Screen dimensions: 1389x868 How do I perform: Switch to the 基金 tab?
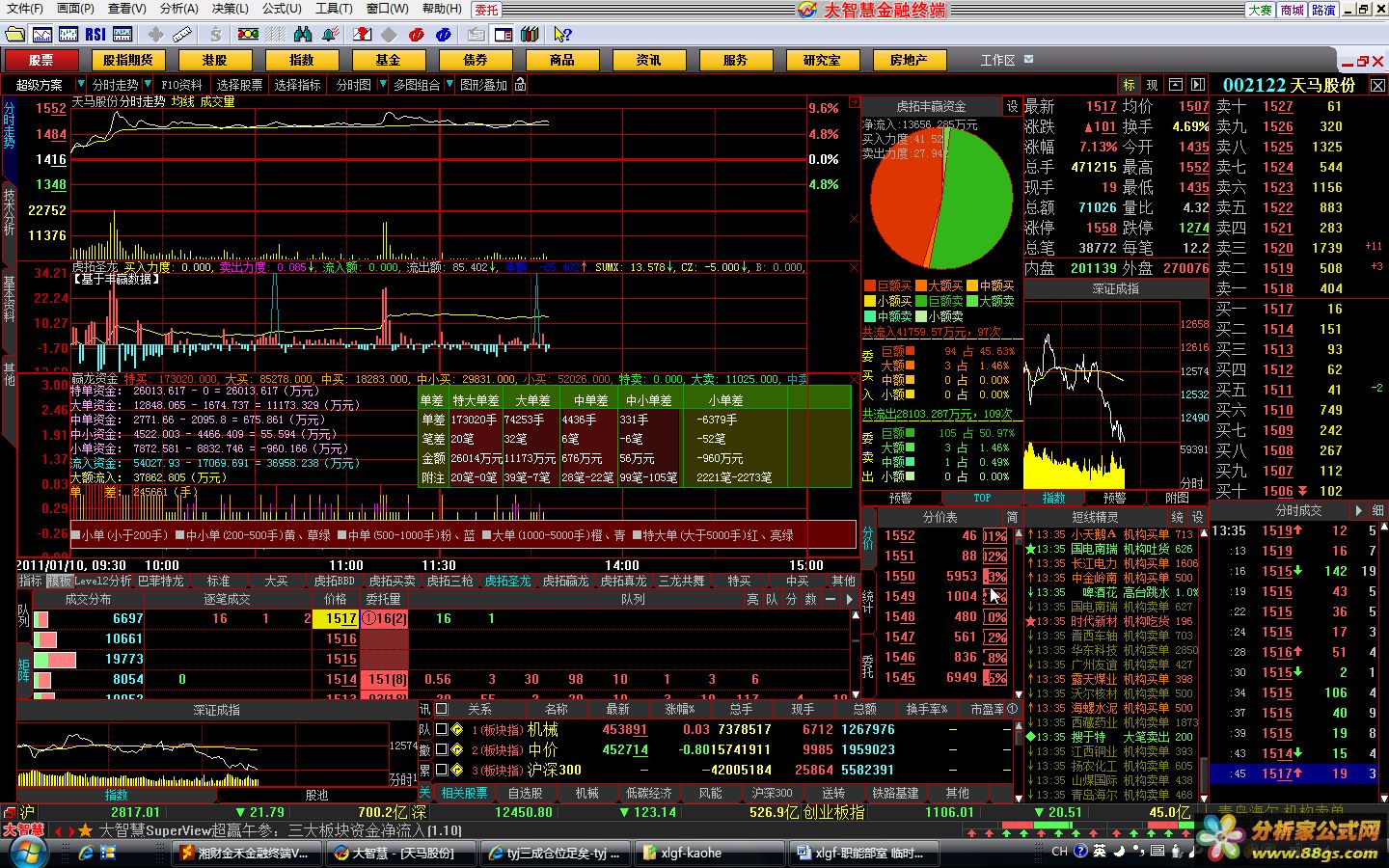tap(388, 60)
